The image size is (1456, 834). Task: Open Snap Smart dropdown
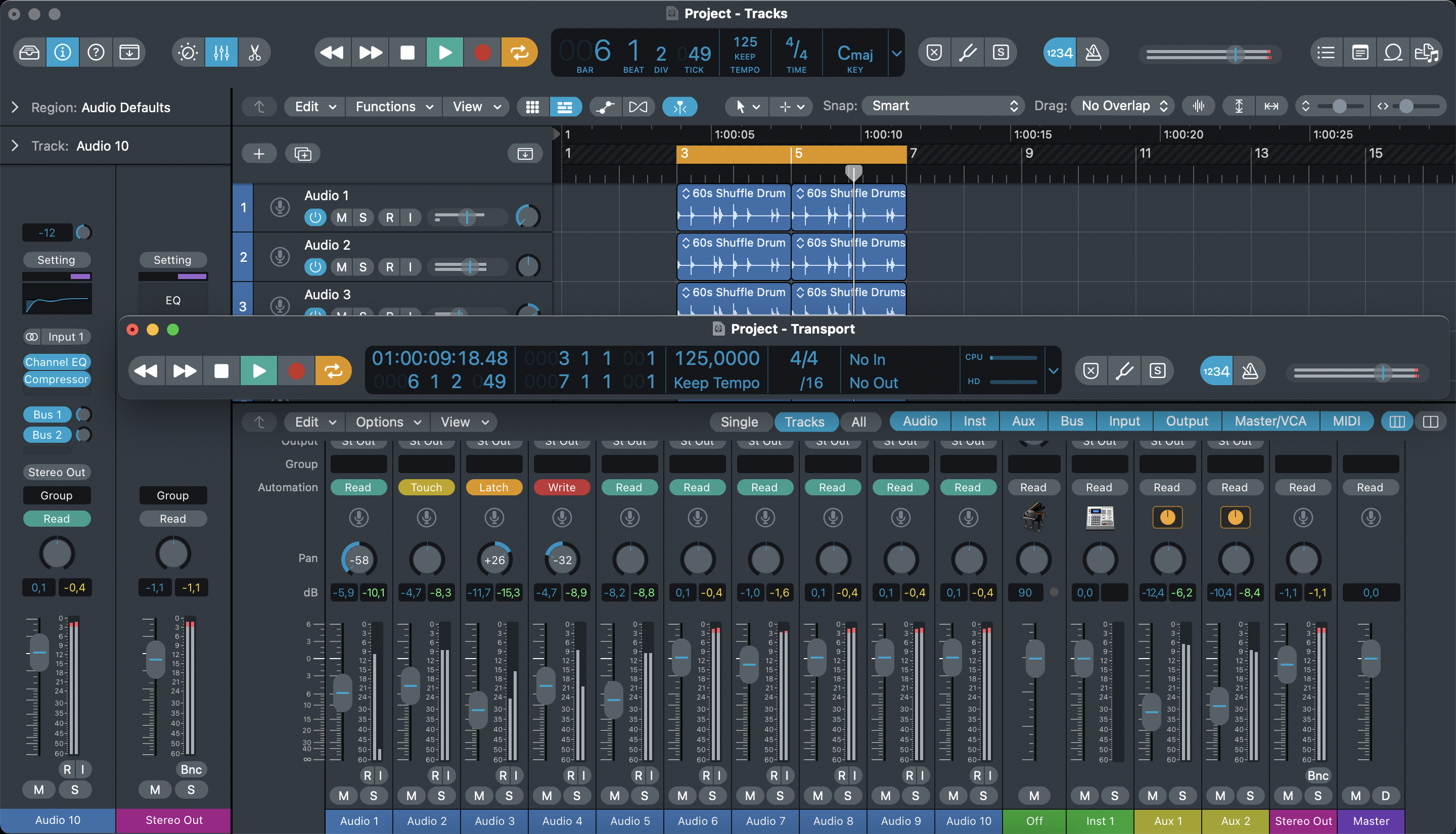click(x=942, y=106)
